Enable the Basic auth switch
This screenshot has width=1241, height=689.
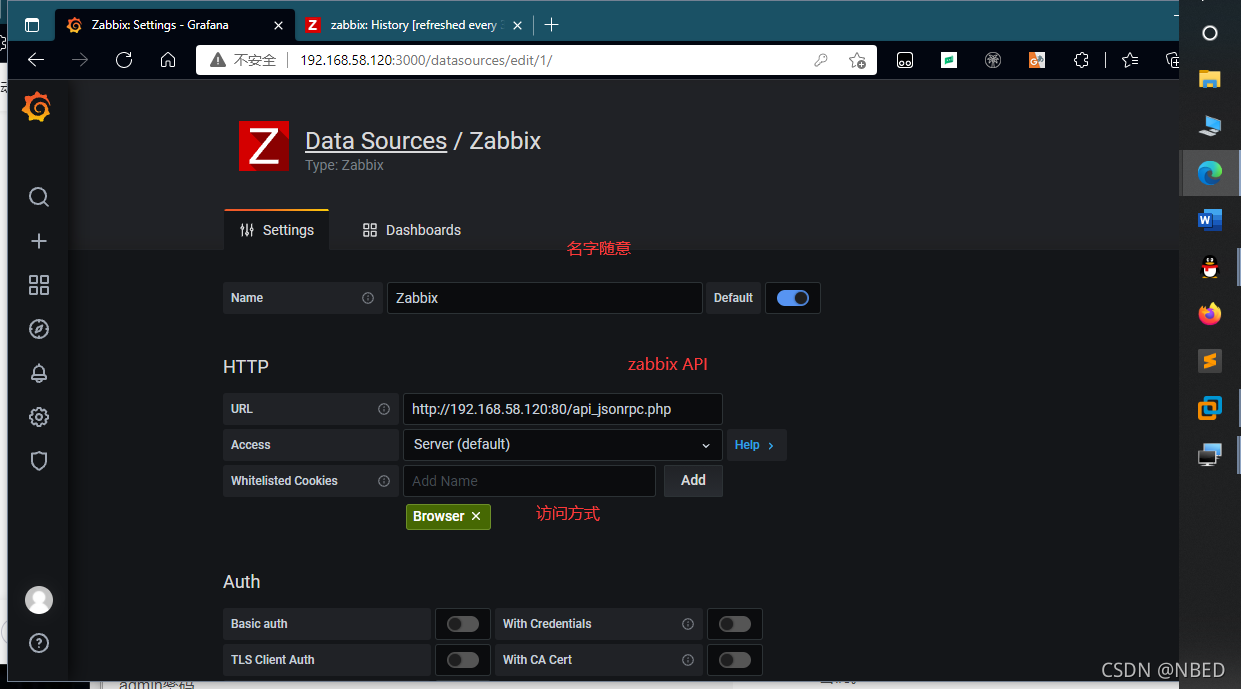(x=463, y=624)
